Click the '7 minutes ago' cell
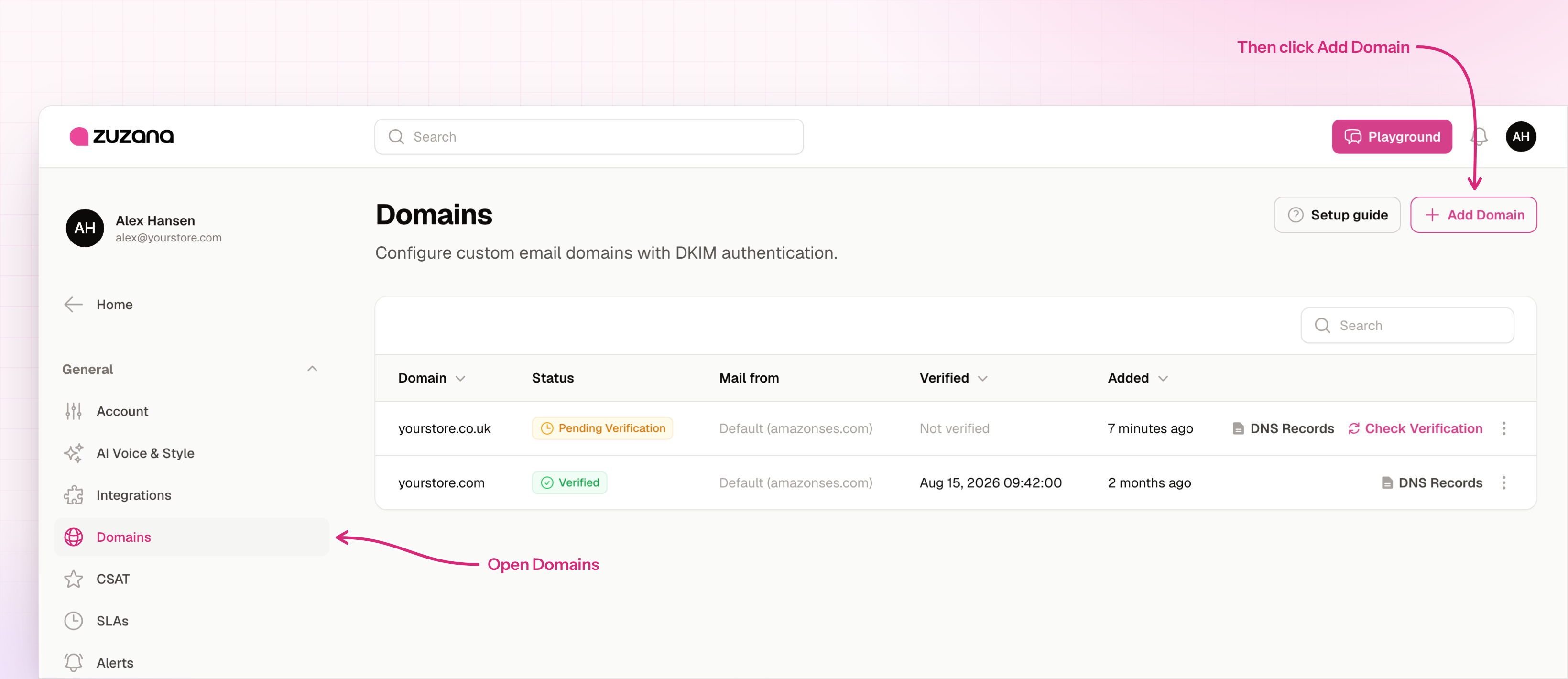The width and height of the screenshot is (1568, 679). tap(1150, 429)
